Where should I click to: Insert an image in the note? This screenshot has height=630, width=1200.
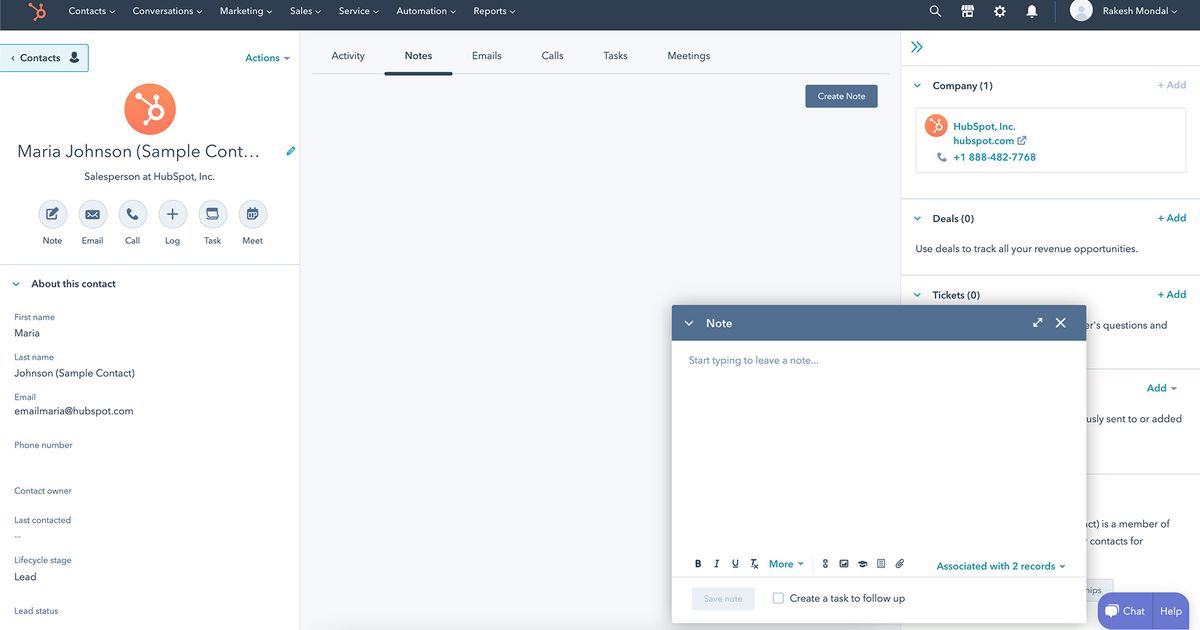[x=844, y=564]
